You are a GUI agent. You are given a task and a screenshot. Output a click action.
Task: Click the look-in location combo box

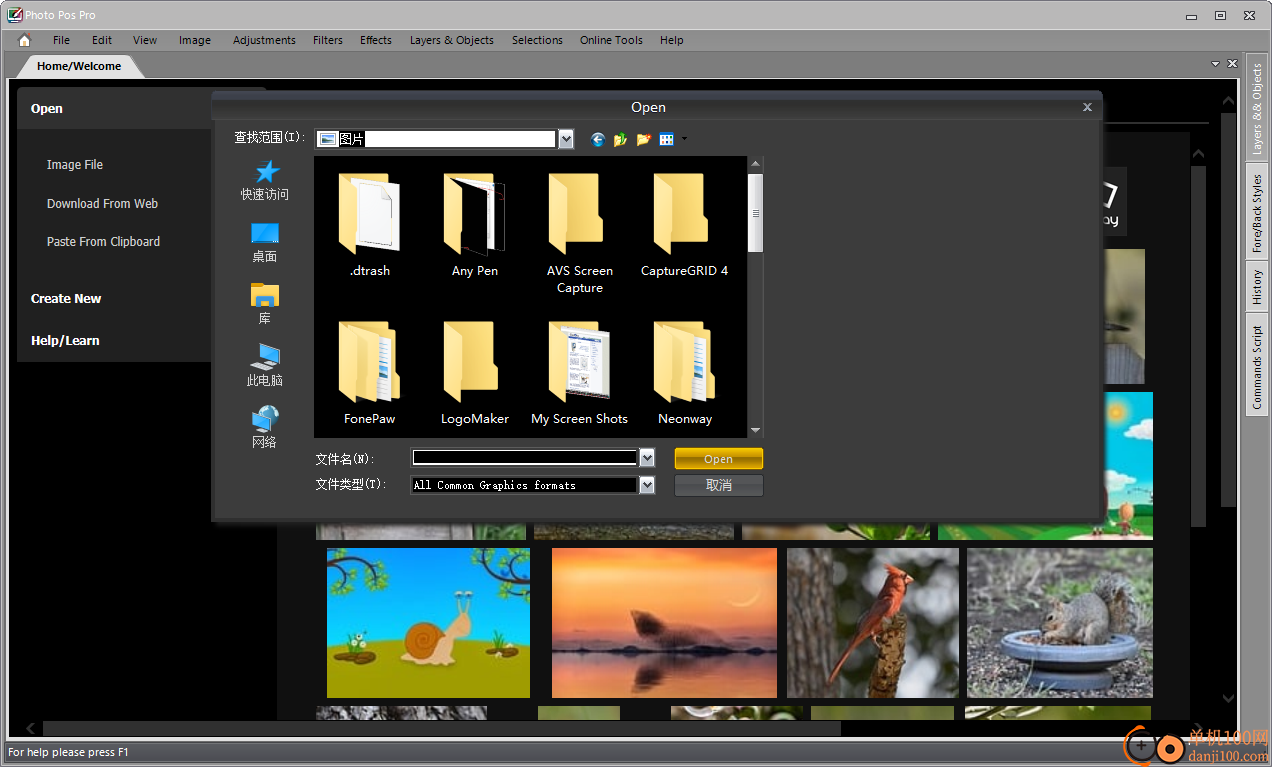click(445, 139)
